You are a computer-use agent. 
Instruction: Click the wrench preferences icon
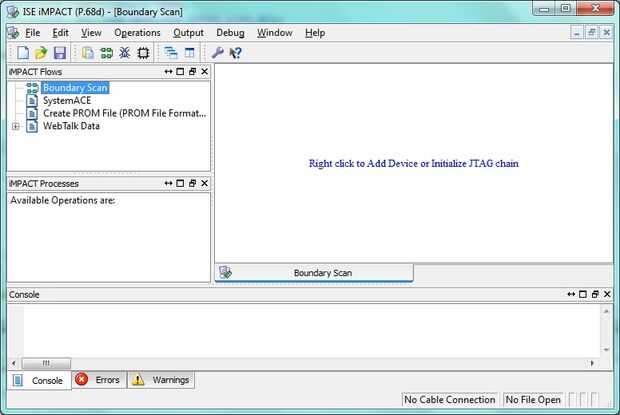[x=217, y=53]
